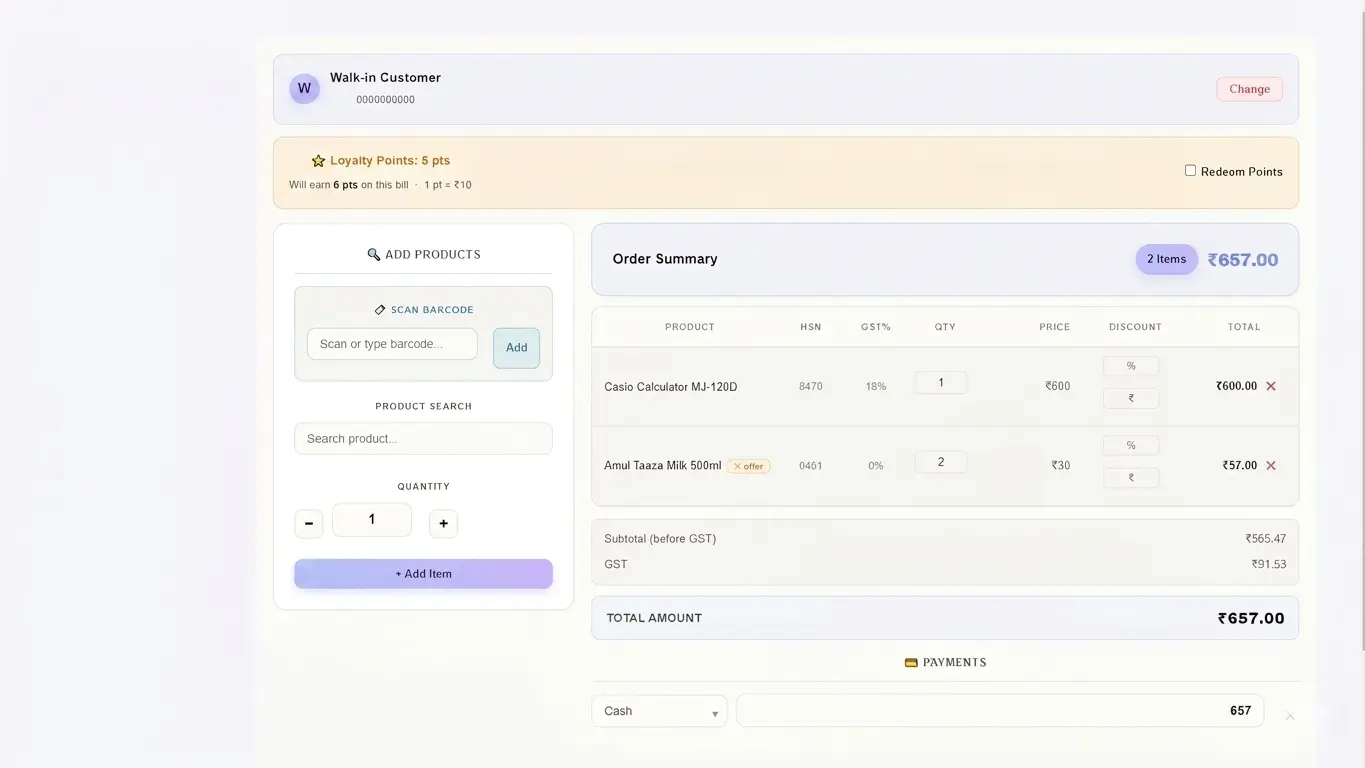Click the magnifier icon beside Add Products
Viewport: 1365px width, 768px height.
pyautogui.click(x=374, y=254)
